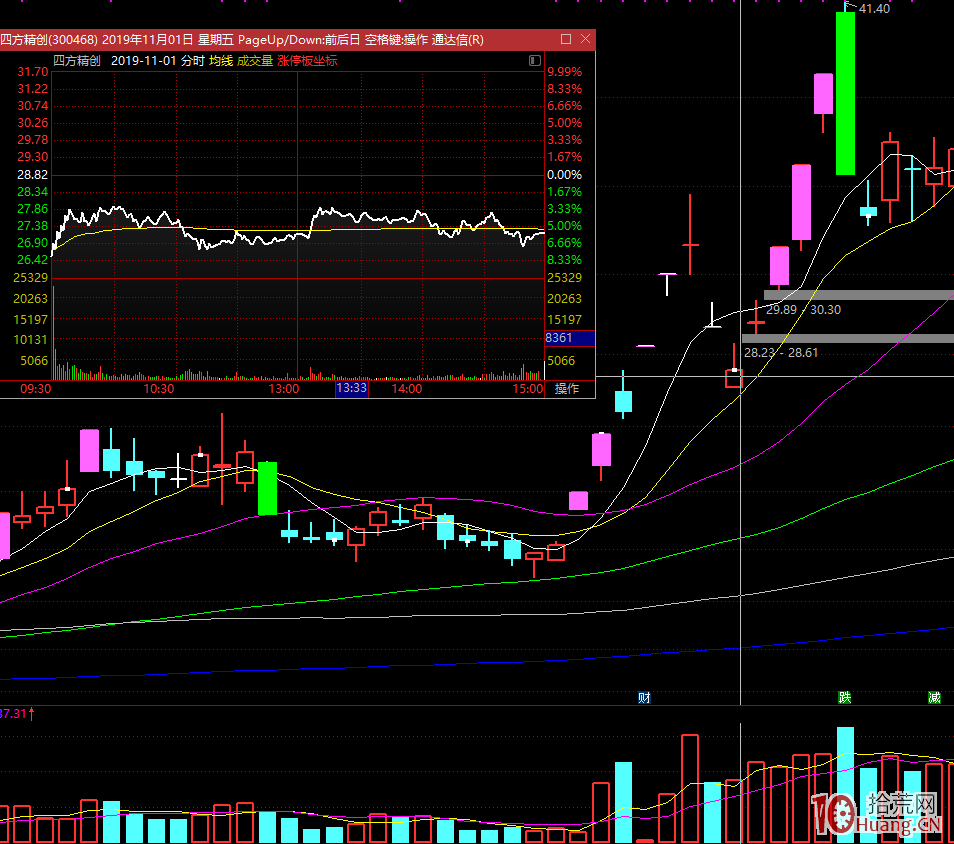954x844 pixels.
Task: Open the 财 financial info marker
Action: tap(644, 697)
